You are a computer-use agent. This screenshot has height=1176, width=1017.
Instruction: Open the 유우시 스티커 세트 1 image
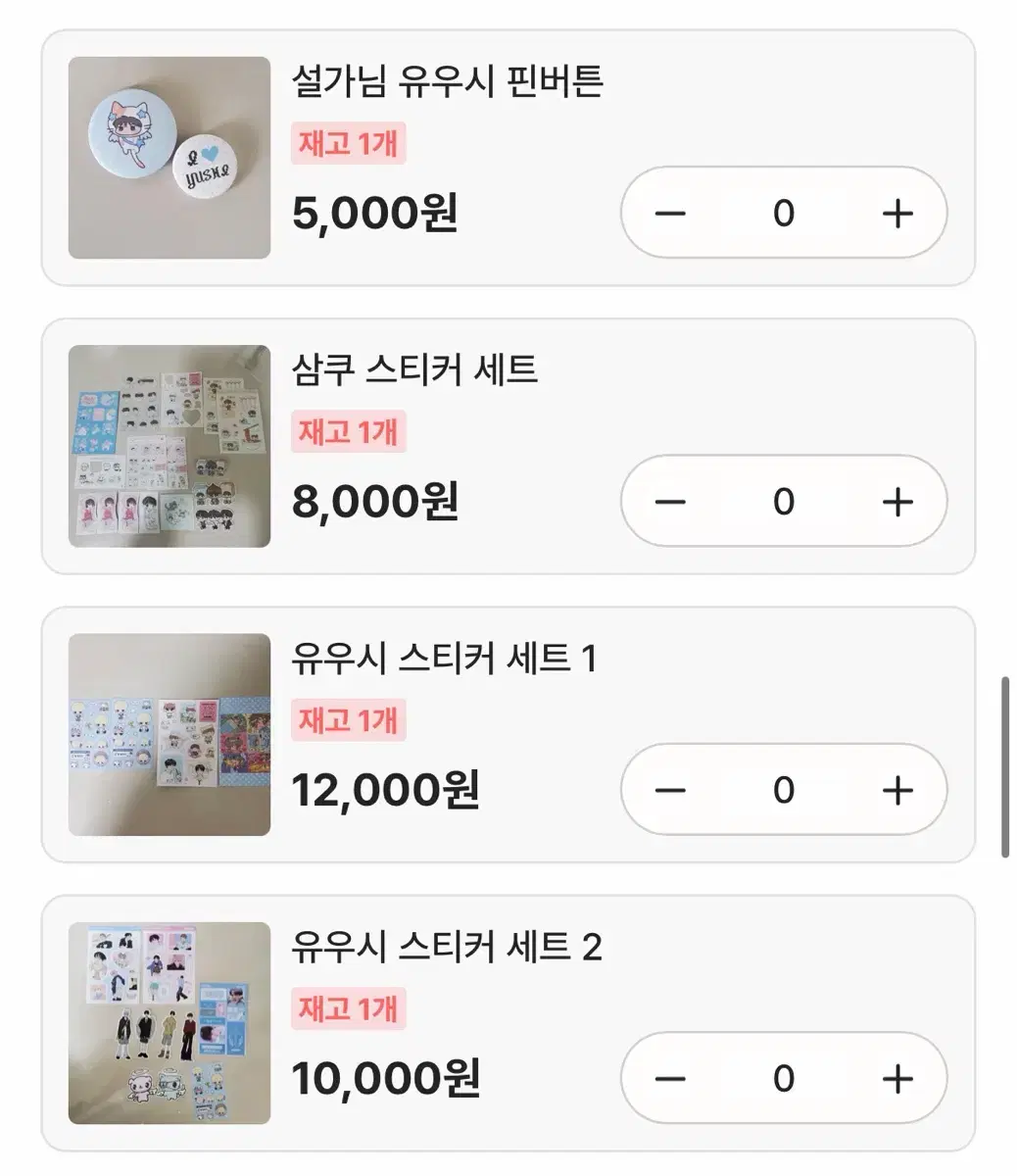169,735
